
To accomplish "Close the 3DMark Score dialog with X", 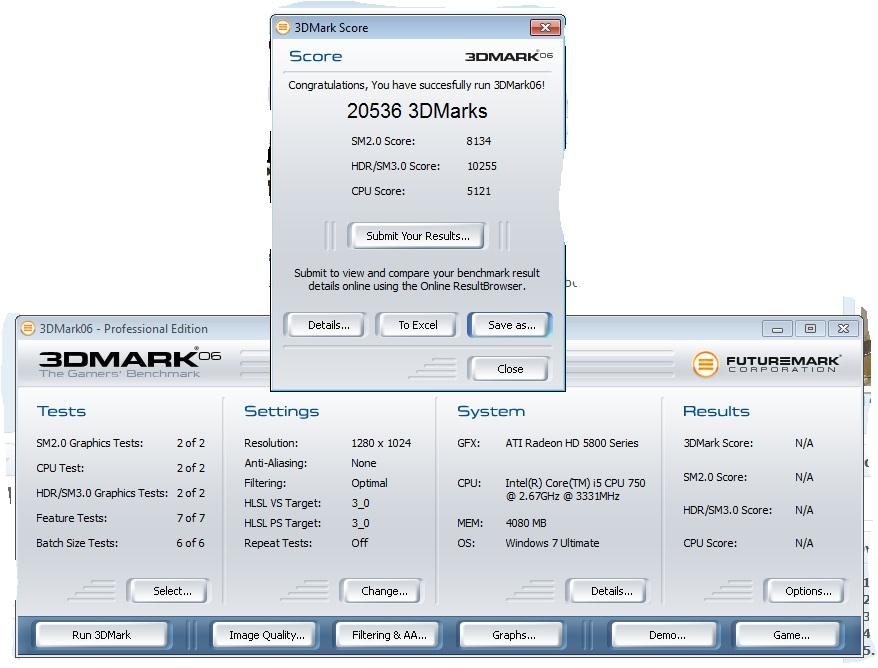I will pyautogui.click(x=545, y=27).
